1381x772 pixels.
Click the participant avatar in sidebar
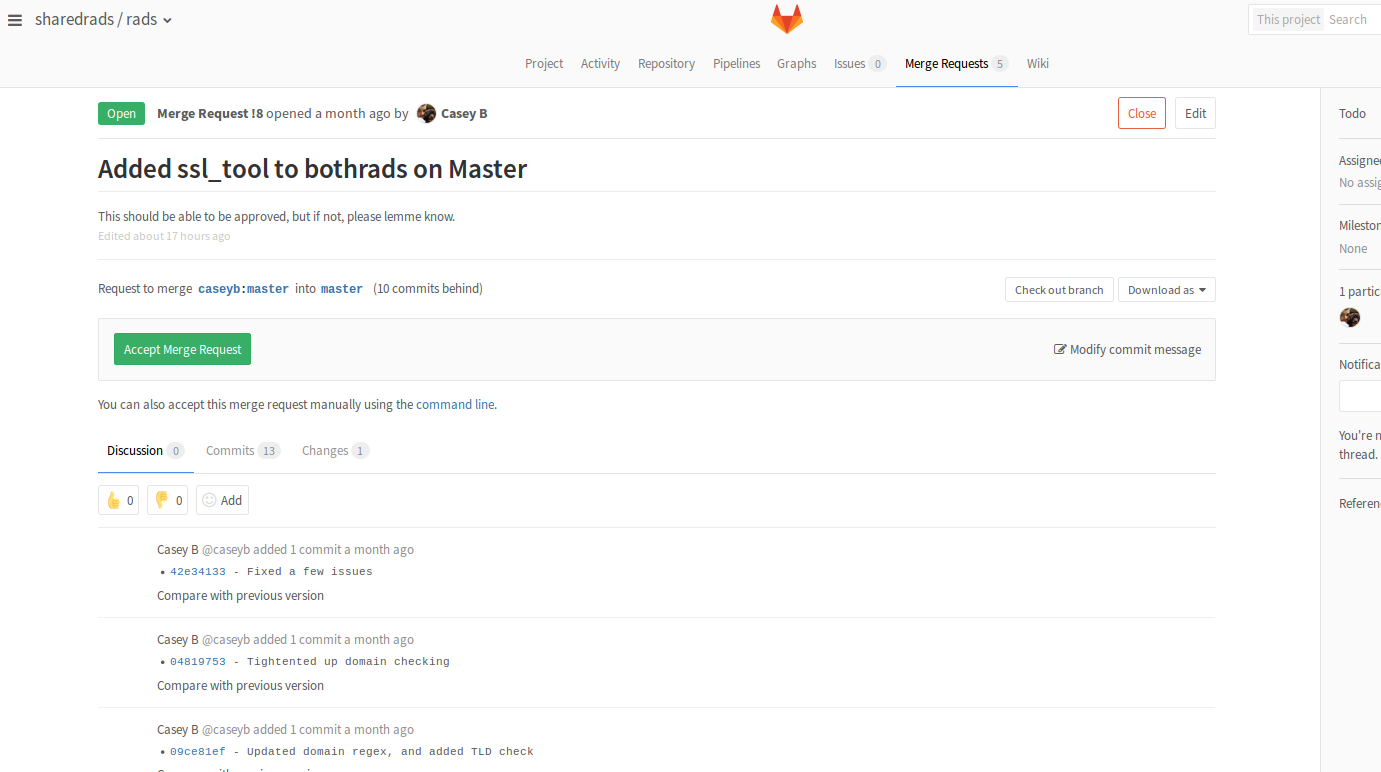(x=1349, y=317)
